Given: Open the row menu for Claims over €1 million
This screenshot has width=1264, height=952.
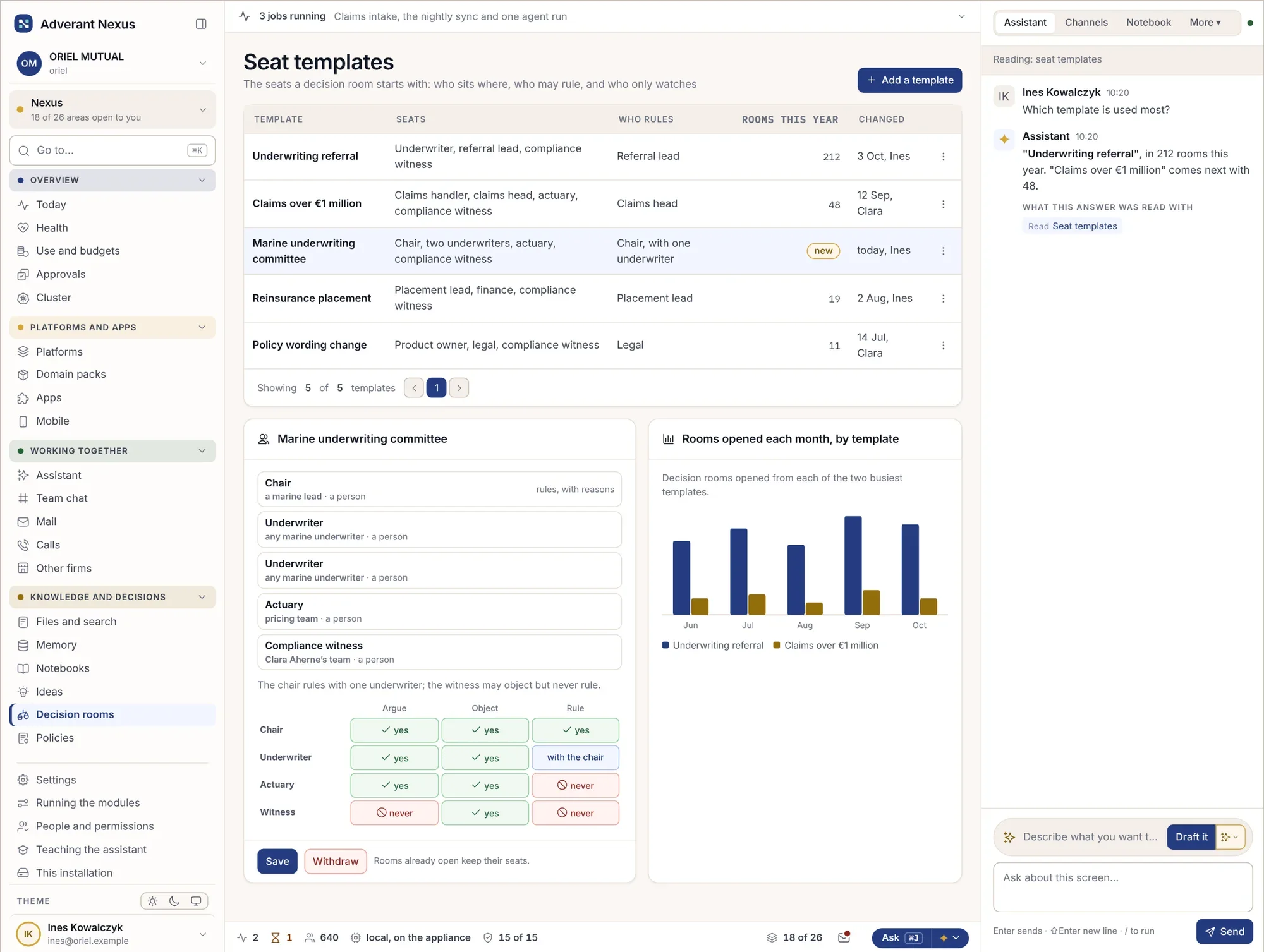Looking at the screenshot, I should 943,204.
